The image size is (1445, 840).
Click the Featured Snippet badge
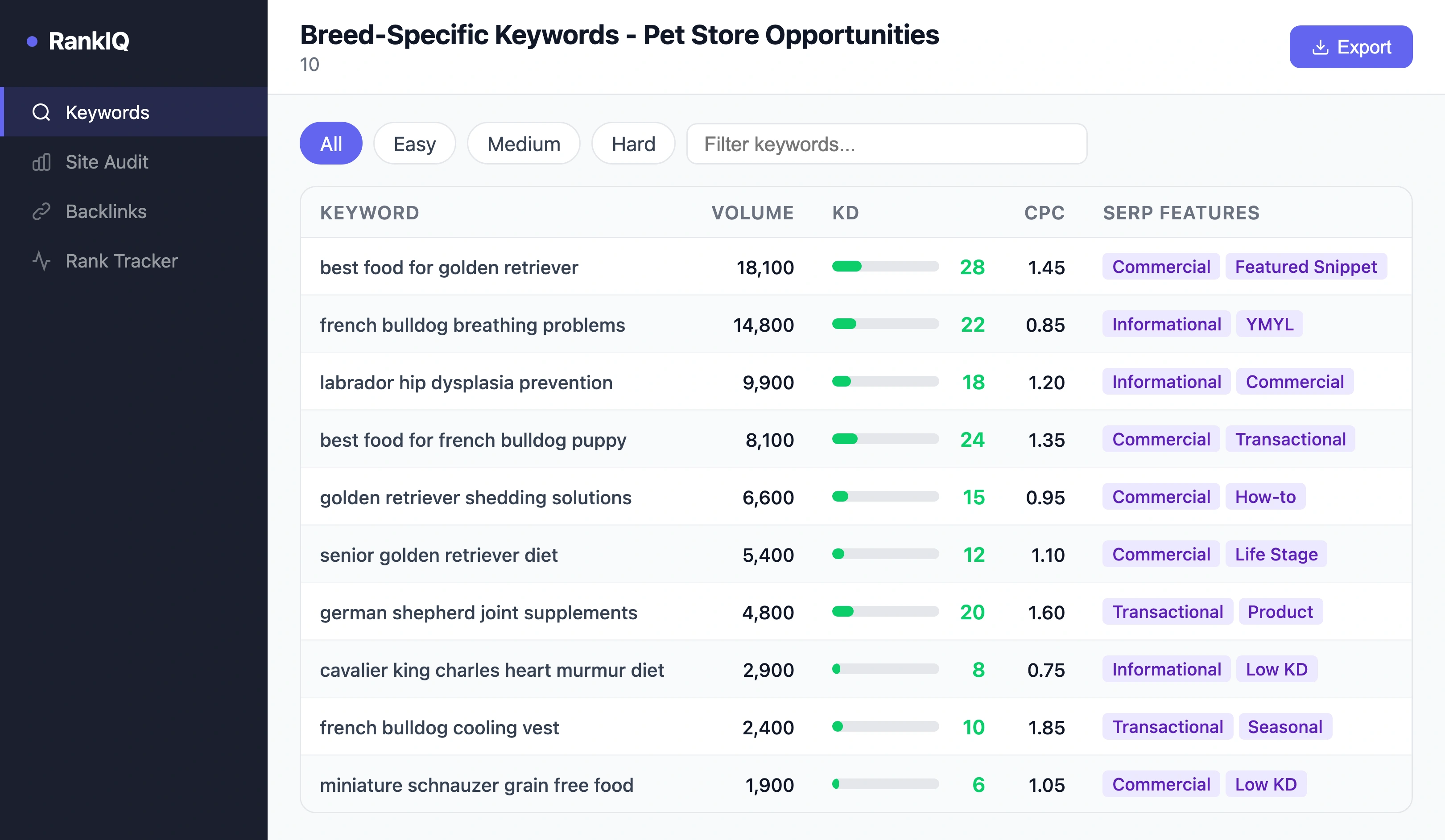(1306, 267)
